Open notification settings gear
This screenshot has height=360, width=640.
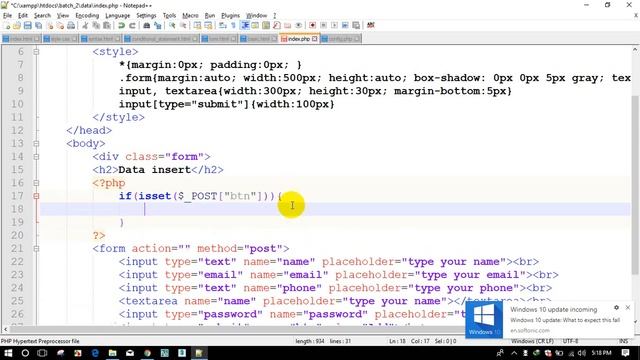pos(616,307)
